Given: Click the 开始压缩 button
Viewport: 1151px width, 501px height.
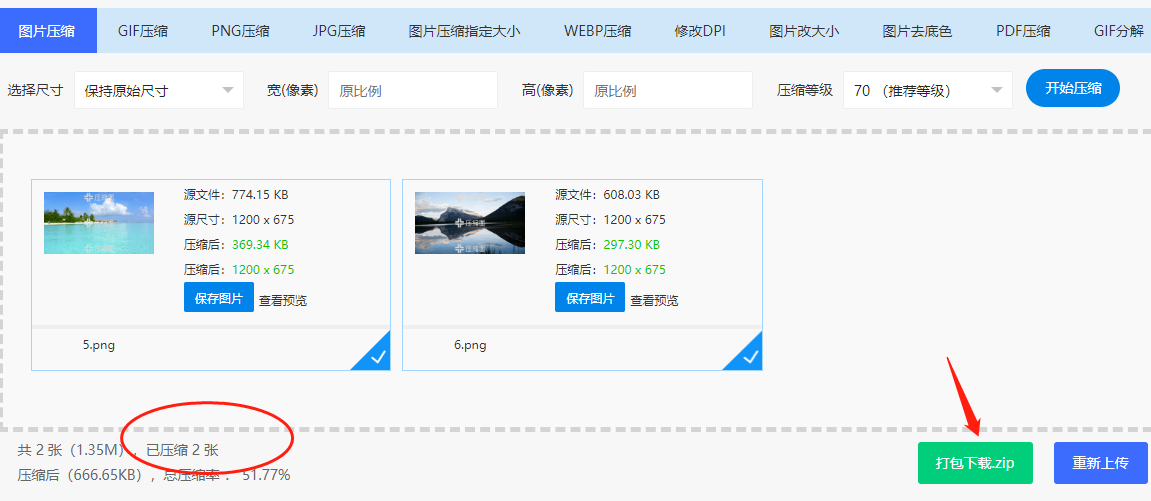Looking at the screenshot, I should (1073, 88).
